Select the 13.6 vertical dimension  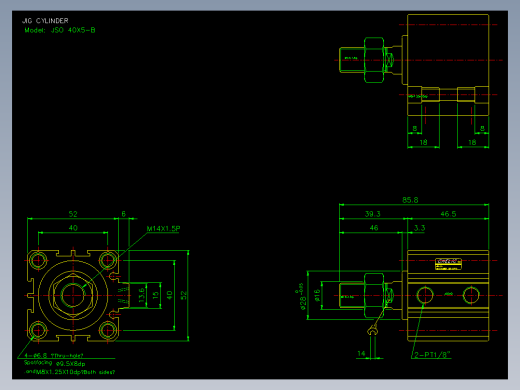pyautogui.click(x=141, y=295)
